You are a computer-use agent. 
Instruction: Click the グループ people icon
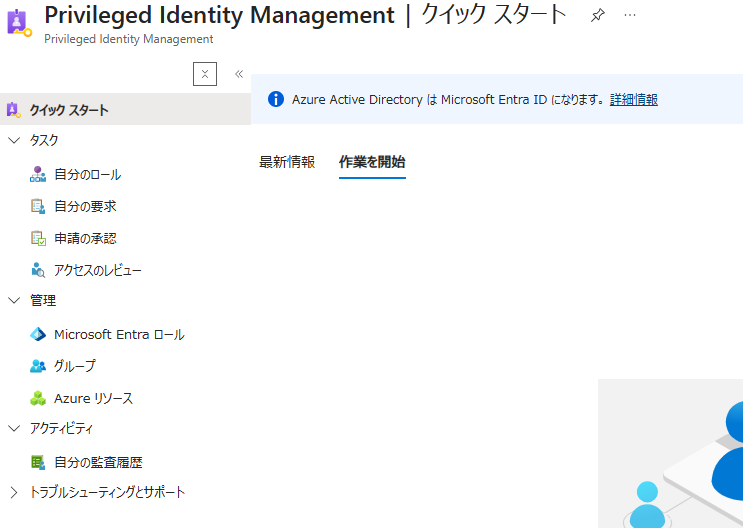click(x=38, y=366)
